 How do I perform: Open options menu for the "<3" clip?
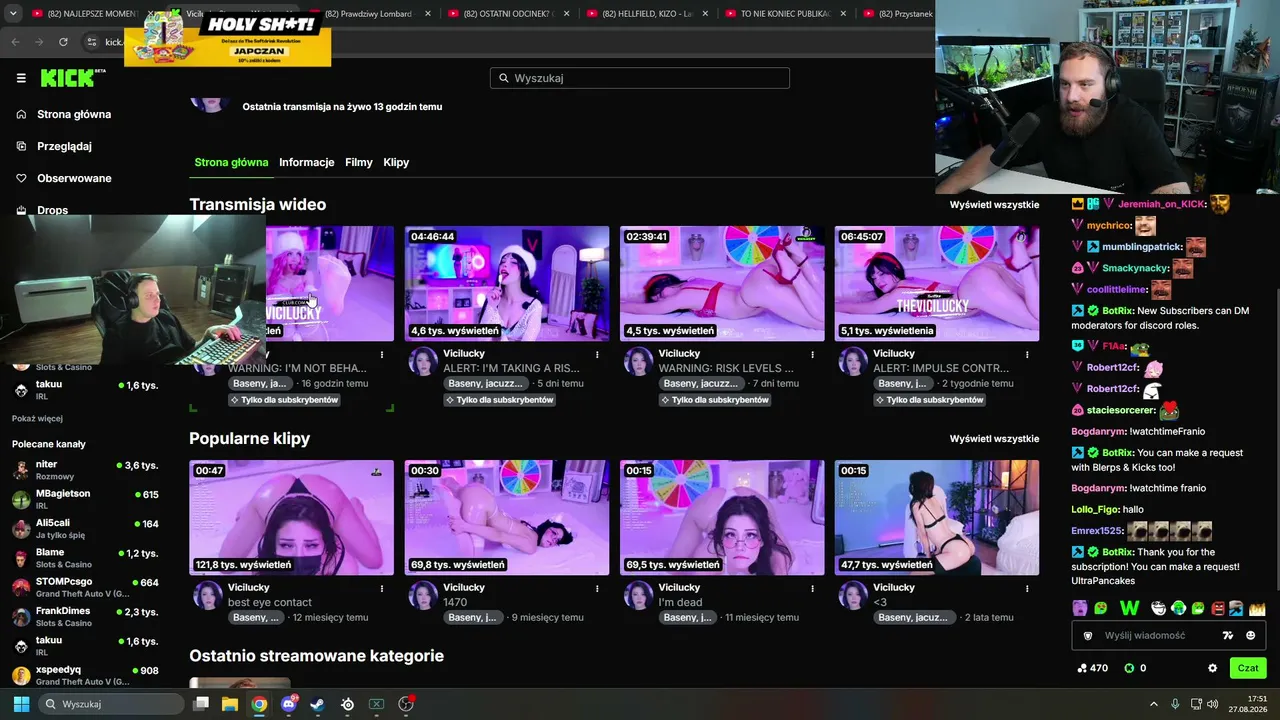point(1027,588)
